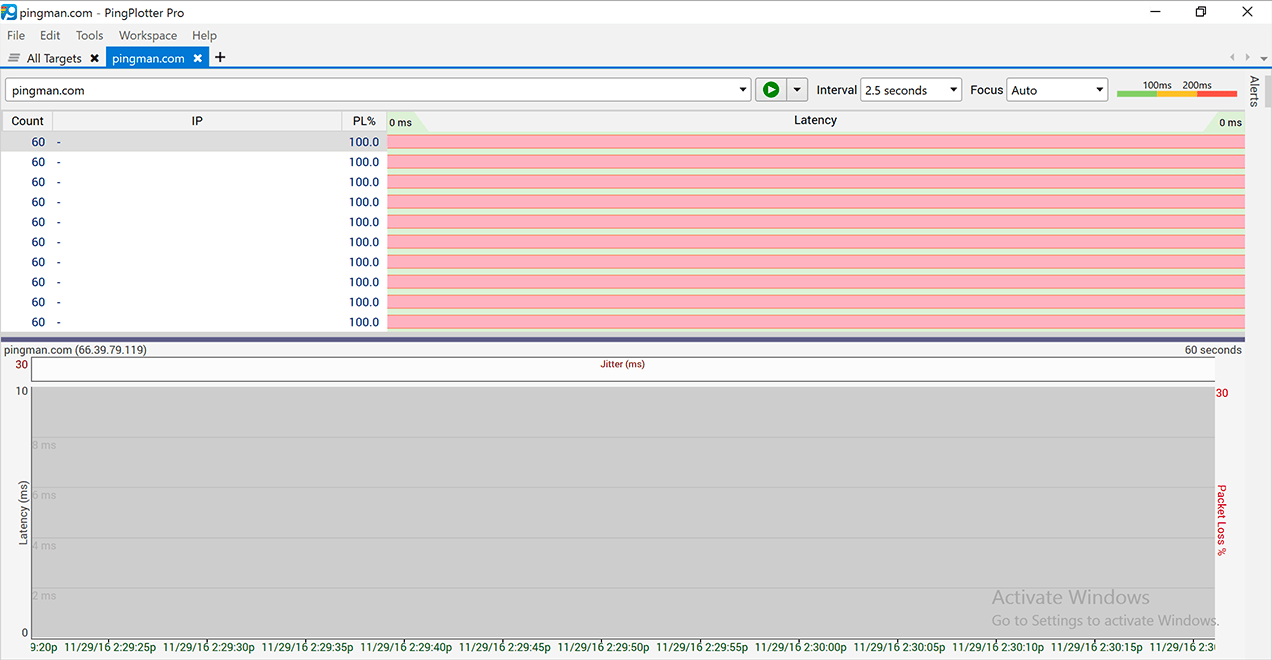1272x660 pixels.
Task: Open the All Targets hamburger menu icon
Action: pos(12,57)
